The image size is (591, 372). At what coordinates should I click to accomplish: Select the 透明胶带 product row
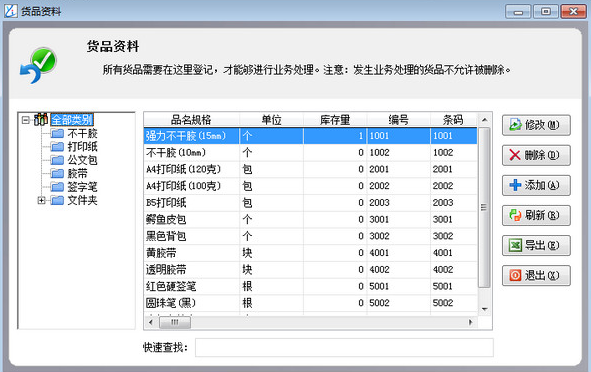click(x=311, y=269)
